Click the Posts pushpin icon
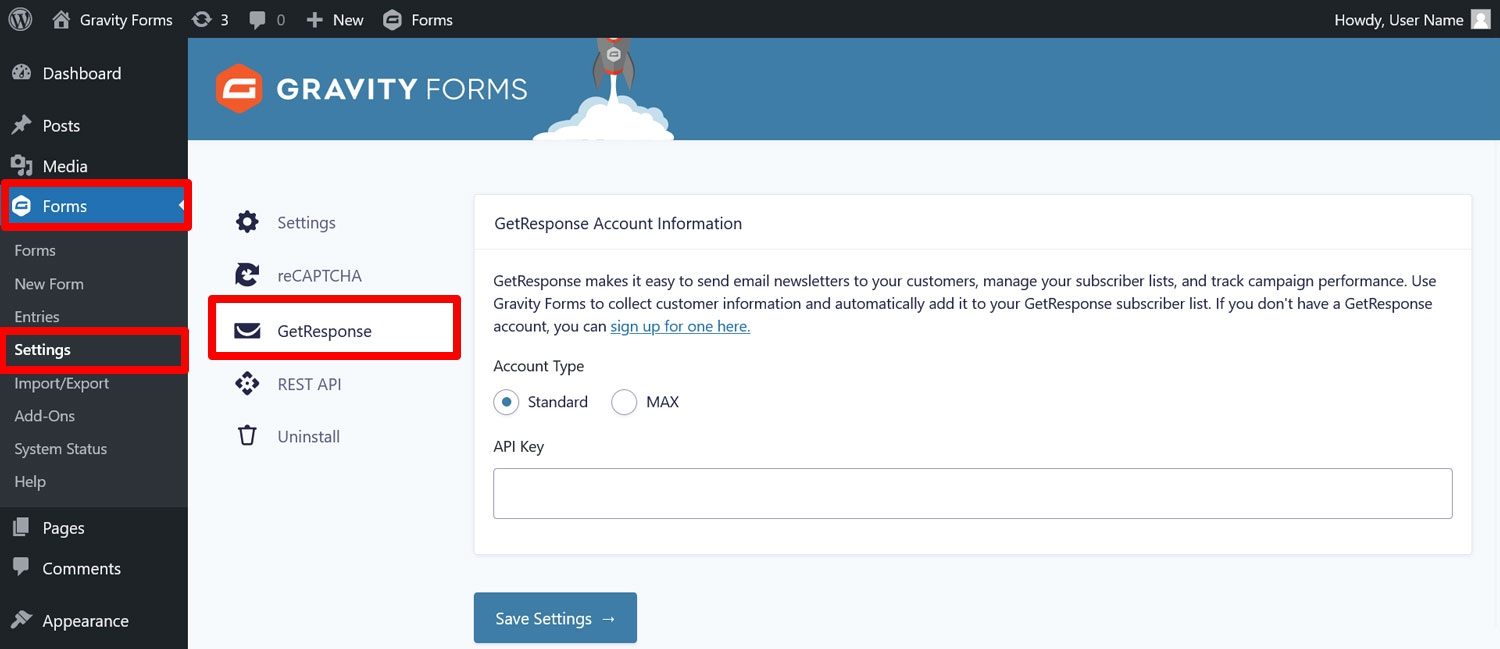Viewport: 1500px width, 649px height. tap(21, 125)
